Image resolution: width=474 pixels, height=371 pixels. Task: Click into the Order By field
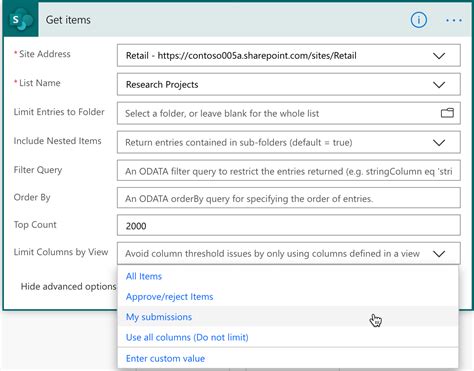point(289,199)
